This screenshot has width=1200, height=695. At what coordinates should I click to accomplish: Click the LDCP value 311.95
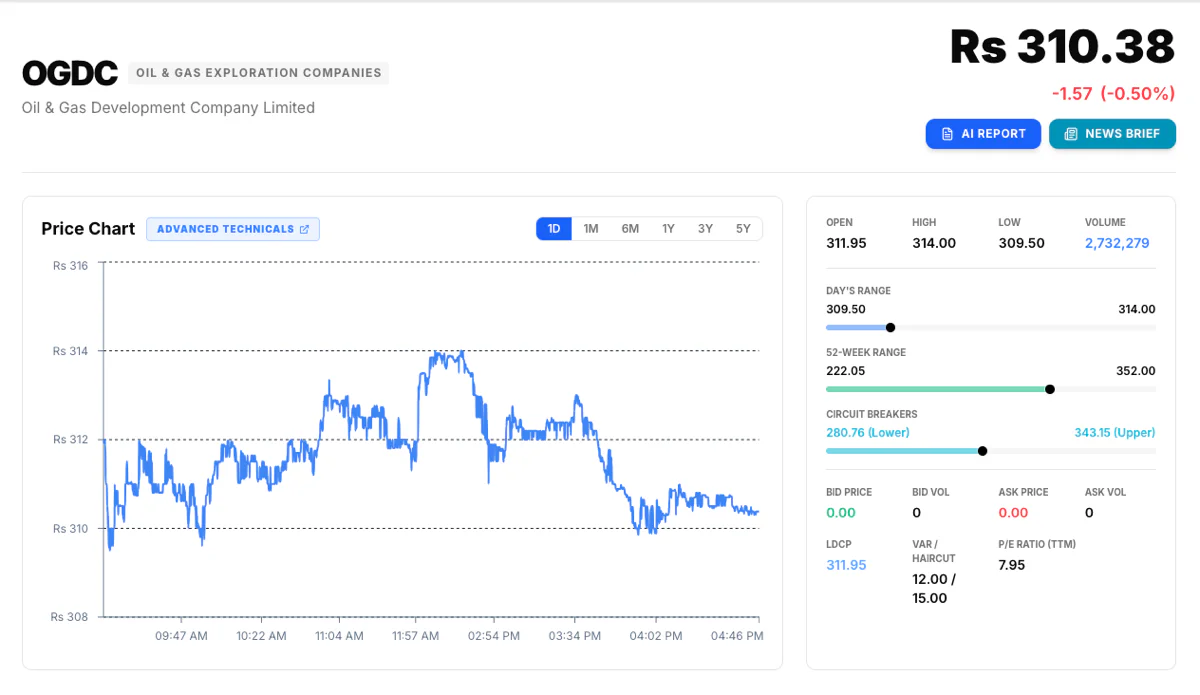[x=846, y=565]
